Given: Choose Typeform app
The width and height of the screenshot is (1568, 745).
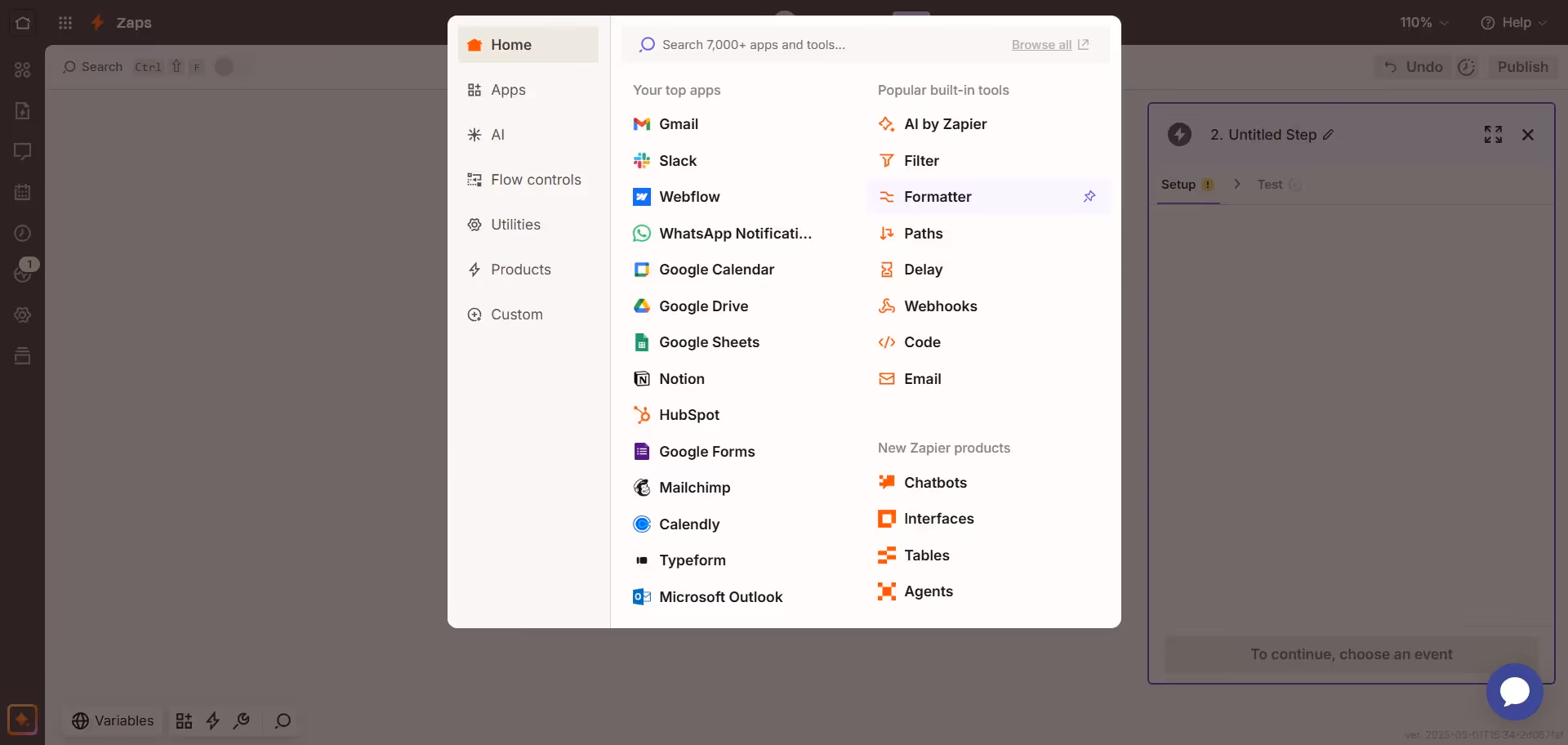Looking at the screenshot, I should [x=679, y=560].
